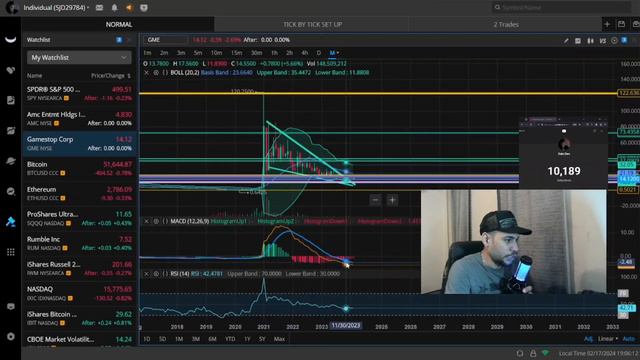The width and height of the screenshot is (640, 360).
Task: Add a new layout tab with plus icon
Action: tap(607, 24)
